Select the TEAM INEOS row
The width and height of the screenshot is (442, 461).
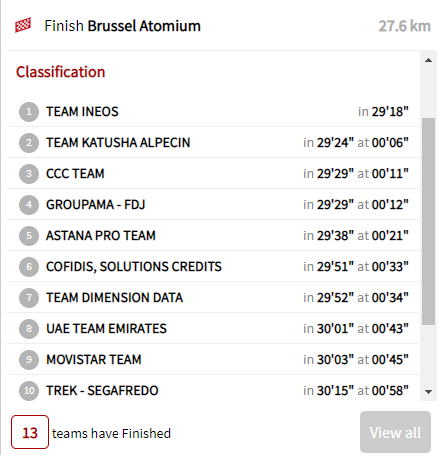213,112
